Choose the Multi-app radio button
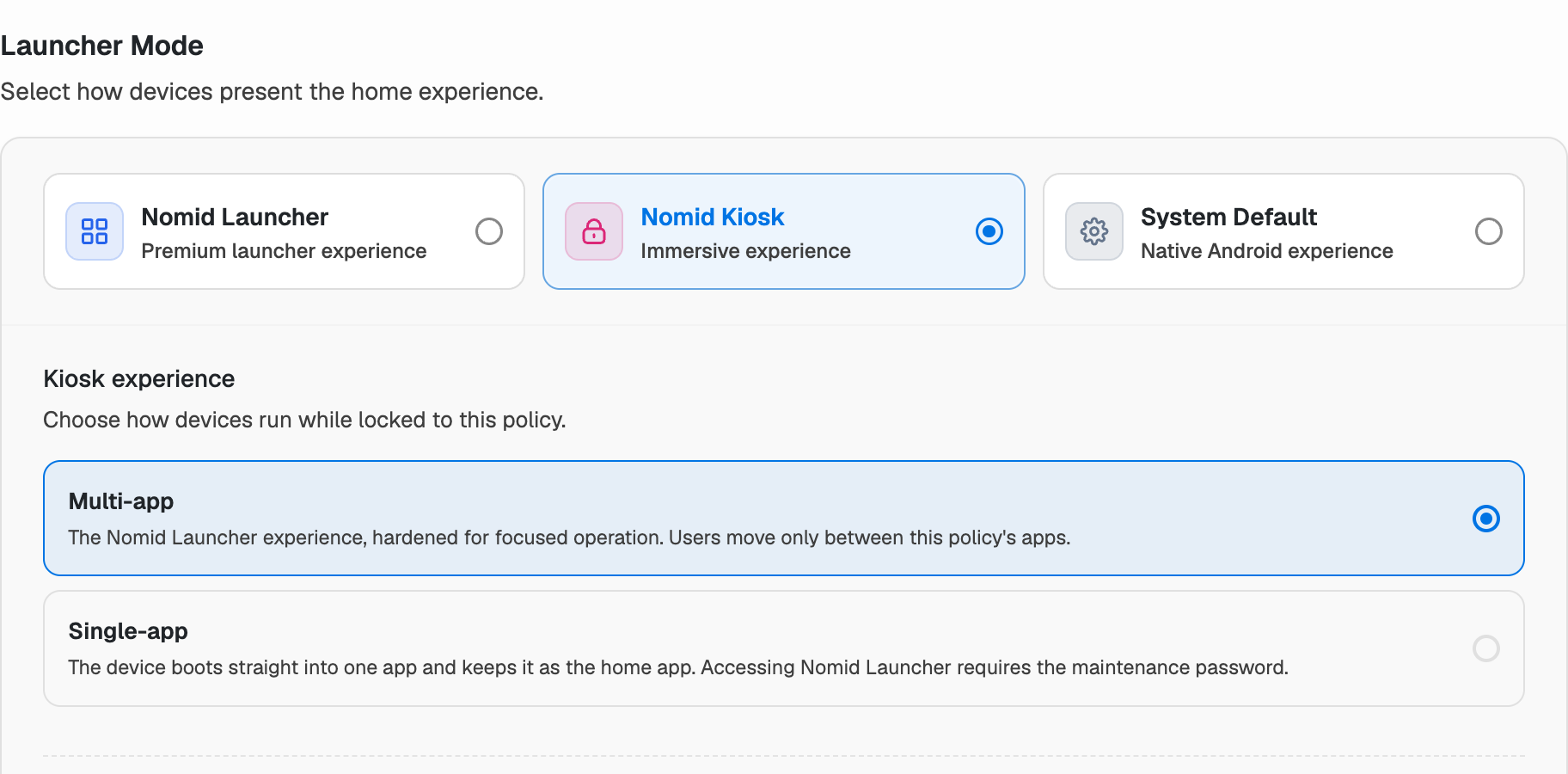Screen dimensions: 1568x774 click(1486, 519)
